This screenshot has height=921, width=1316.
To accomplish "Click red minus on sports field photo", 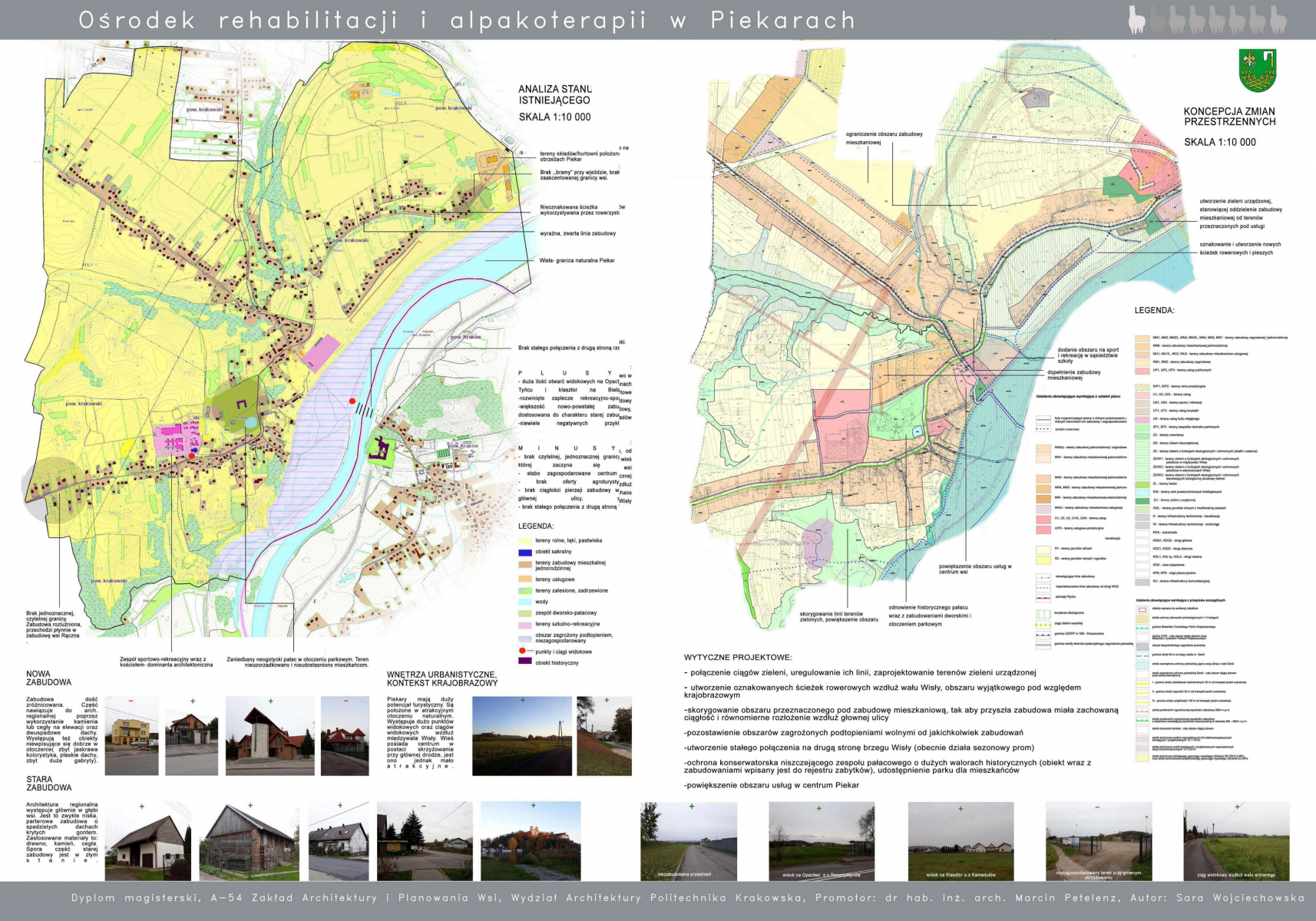I will [x=1099, y=807].
